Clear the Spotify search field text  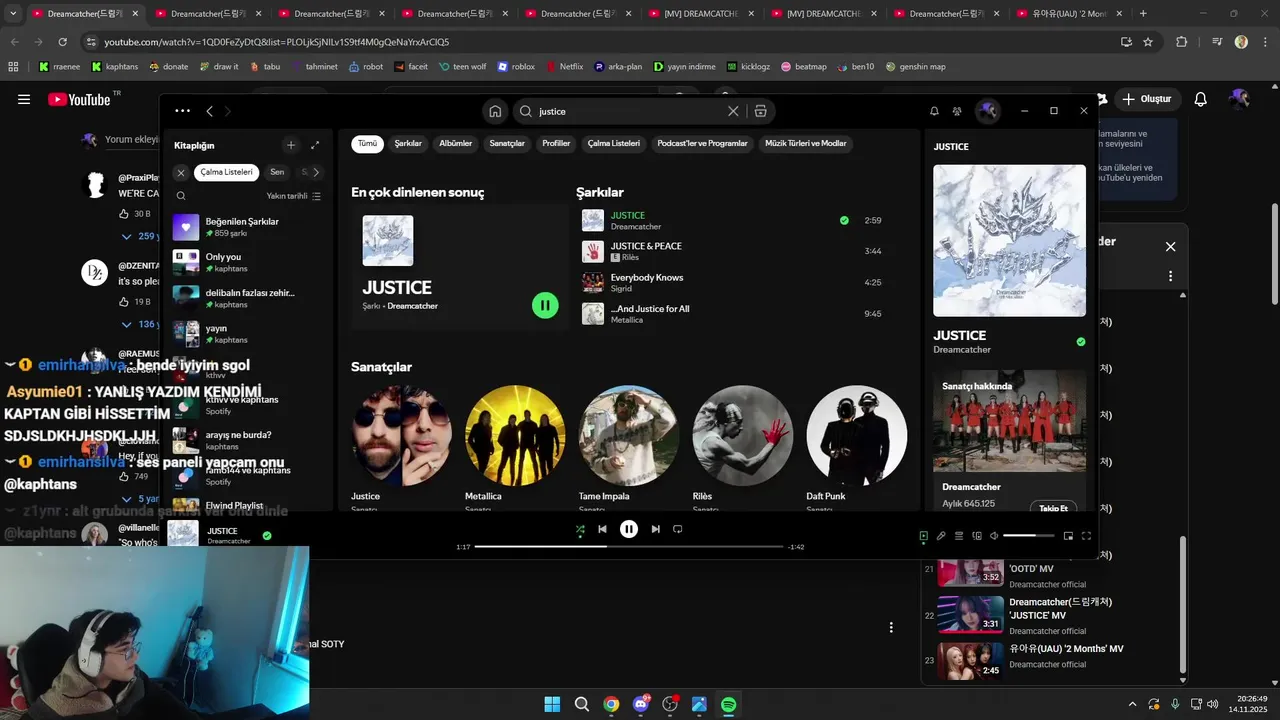click(733, 111)
